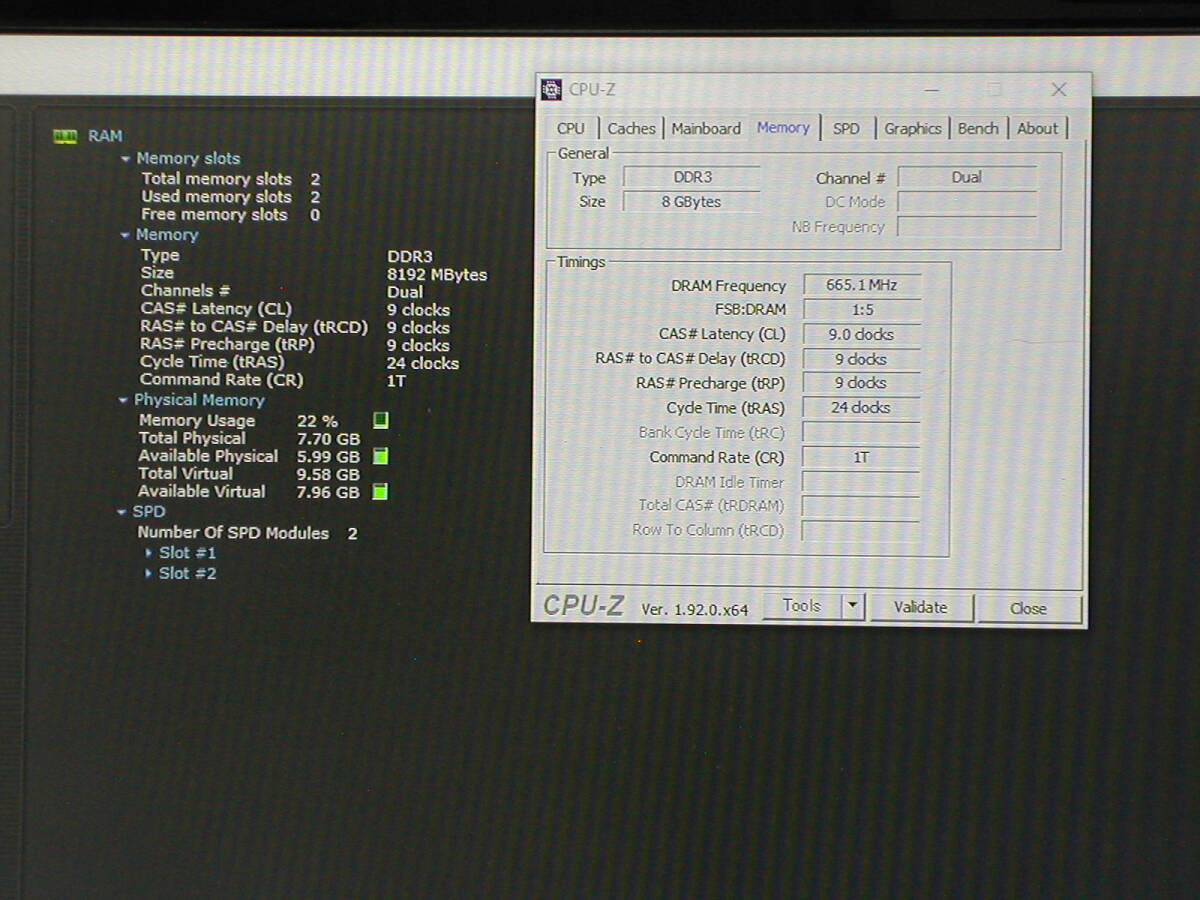This screenshot has height=900, width=1200.
Task: Click the empty NB Frequency field
Action: tap(966, 227)
